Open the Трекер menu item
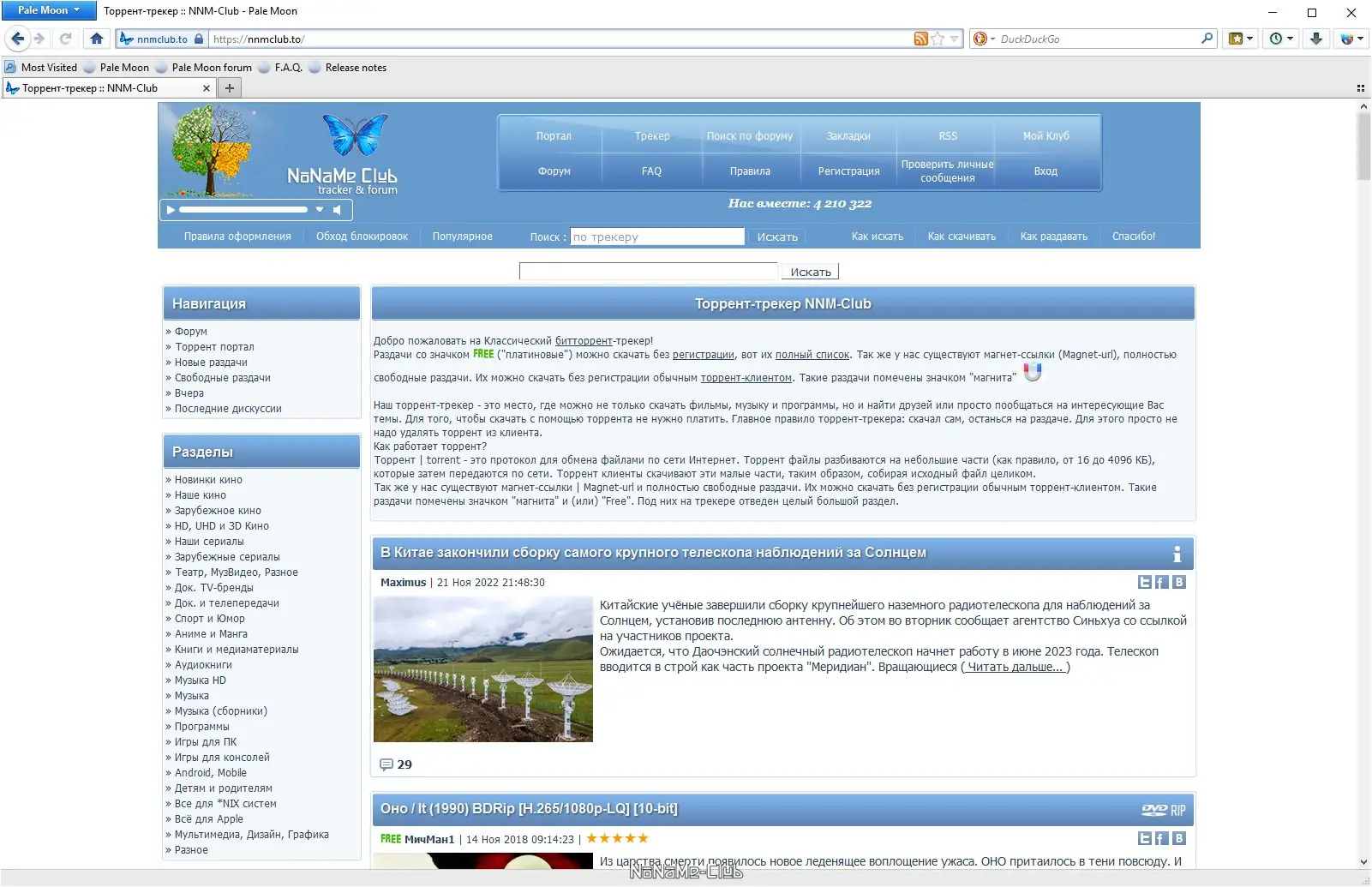 652,136
